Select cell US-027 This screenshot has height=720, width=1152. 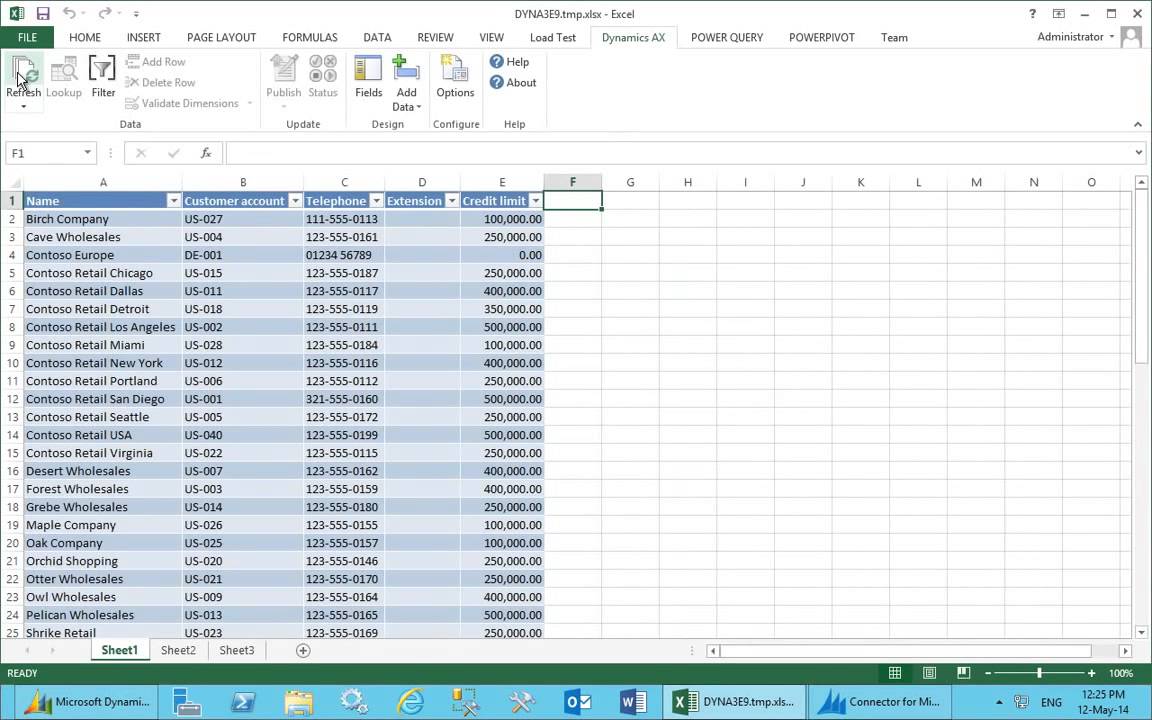(x=242, y=219)
